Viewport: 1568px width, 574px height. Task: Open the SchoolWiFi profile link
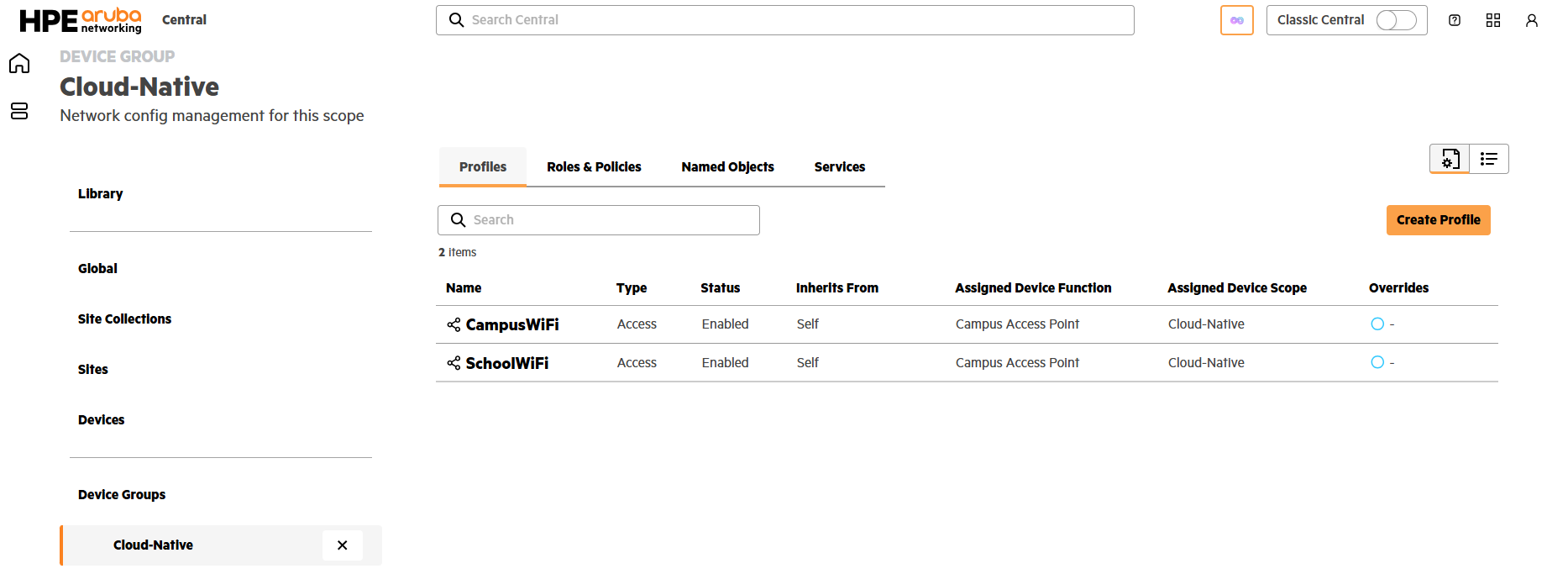point(507,363)
